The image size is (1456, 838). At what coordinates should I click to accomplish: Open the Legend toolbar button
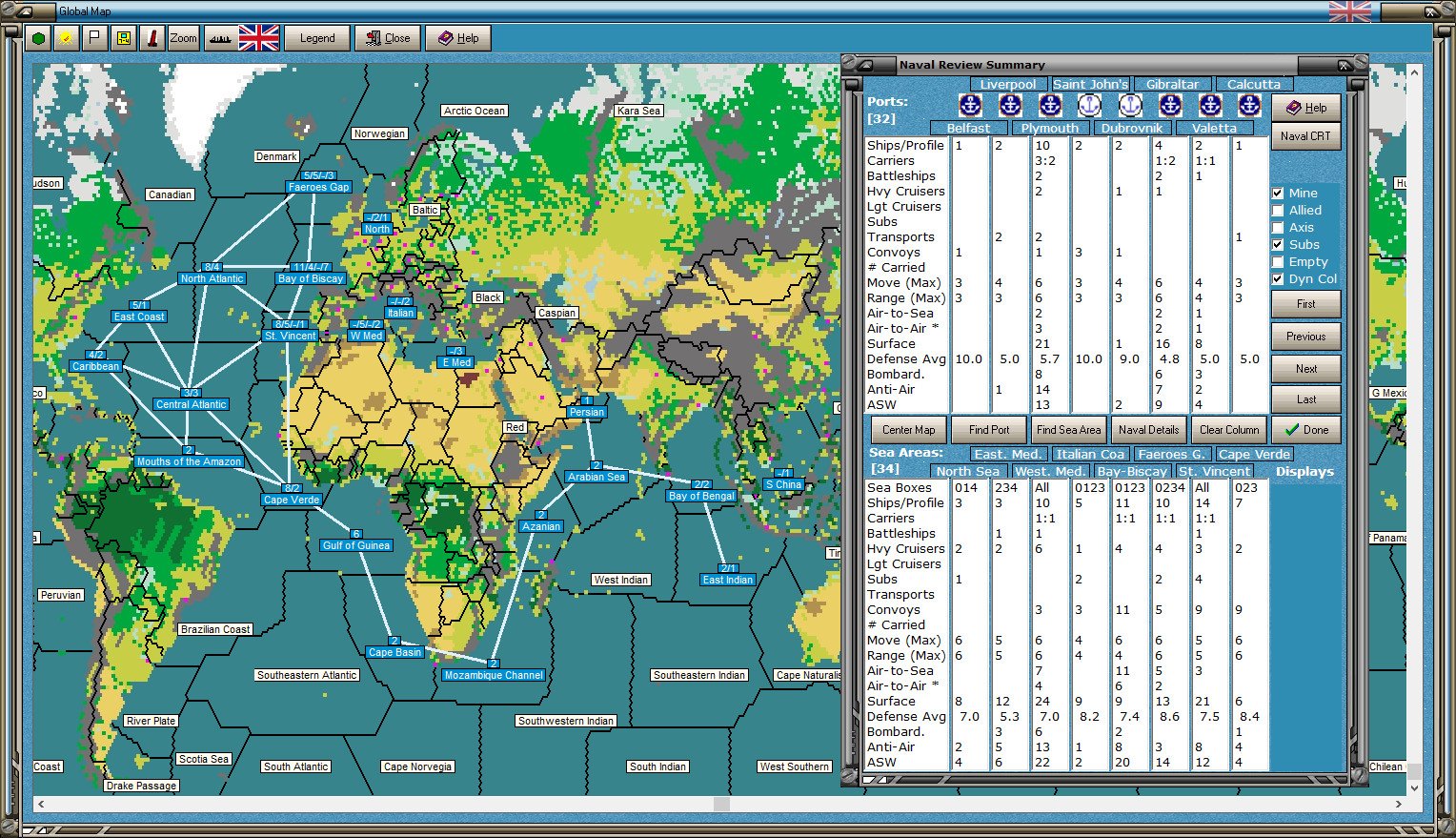[317, 38]
